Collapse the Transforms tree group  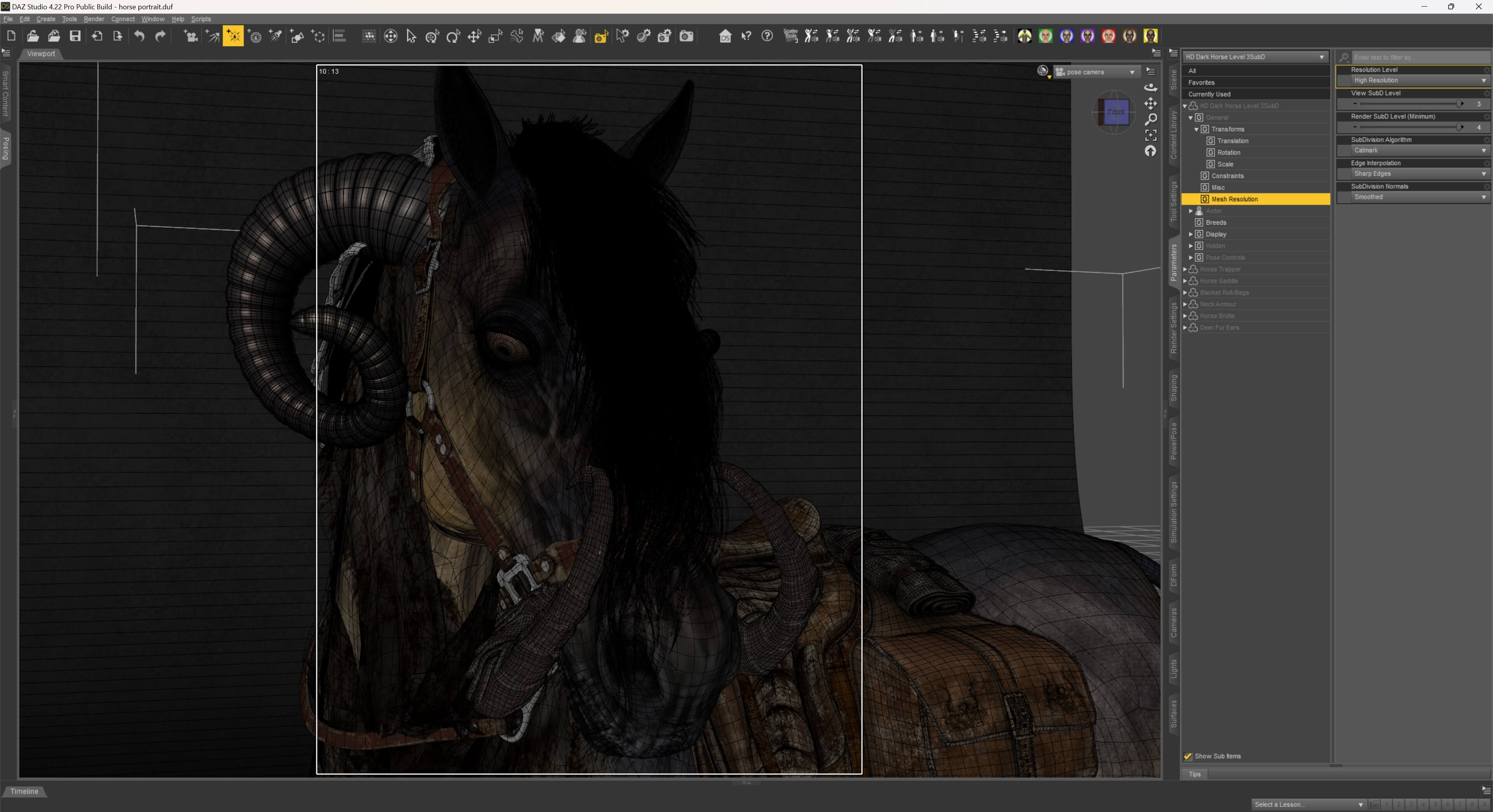(1196, 129)
